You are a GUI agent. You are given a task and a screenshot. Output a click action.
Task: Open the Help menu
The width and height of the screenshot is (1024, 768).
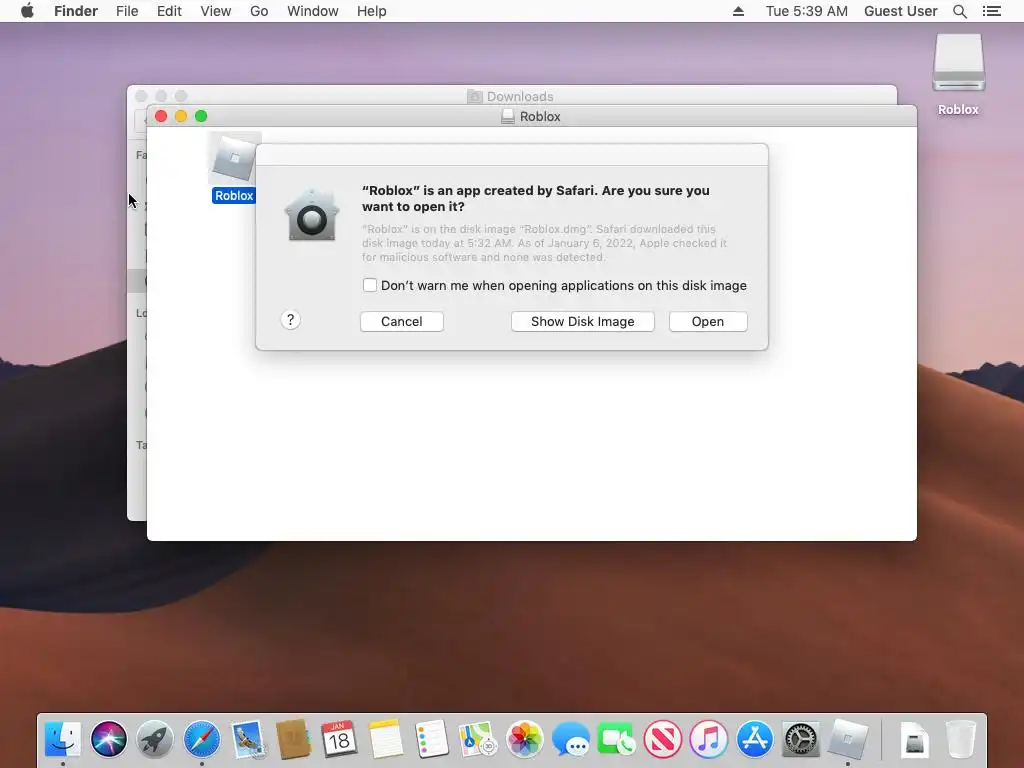tap(372, 11)
